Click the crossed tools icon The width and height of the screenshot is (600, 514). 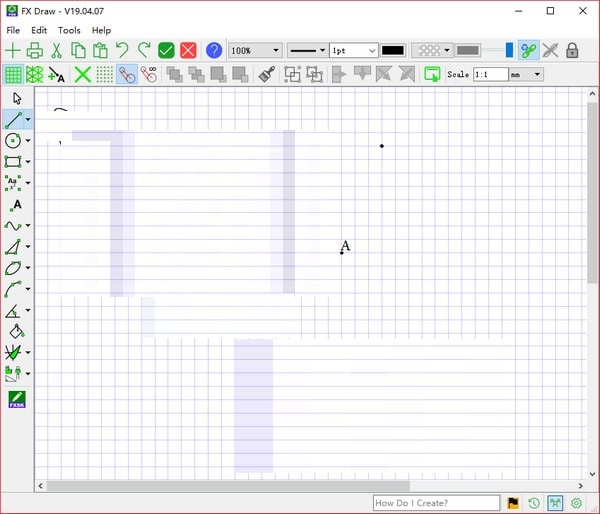point(550,51)
